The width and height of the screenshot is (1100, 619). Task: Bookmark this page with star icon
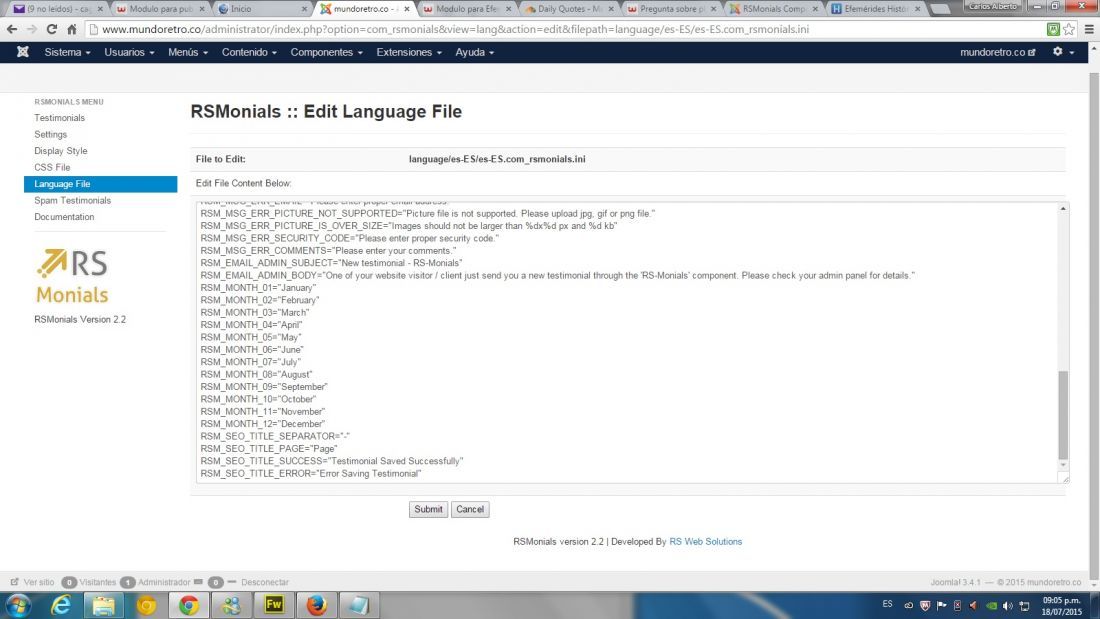[x=1068, y=29]
